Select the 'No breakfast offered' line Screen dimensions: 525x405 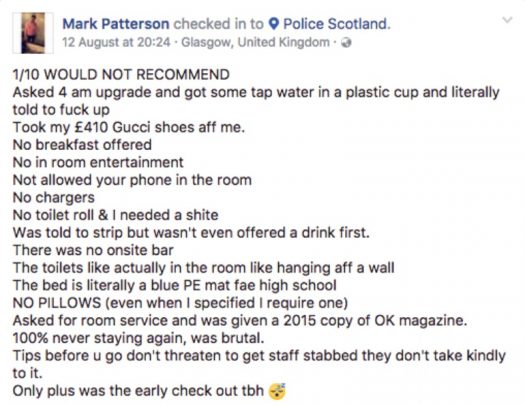(82, 145)
